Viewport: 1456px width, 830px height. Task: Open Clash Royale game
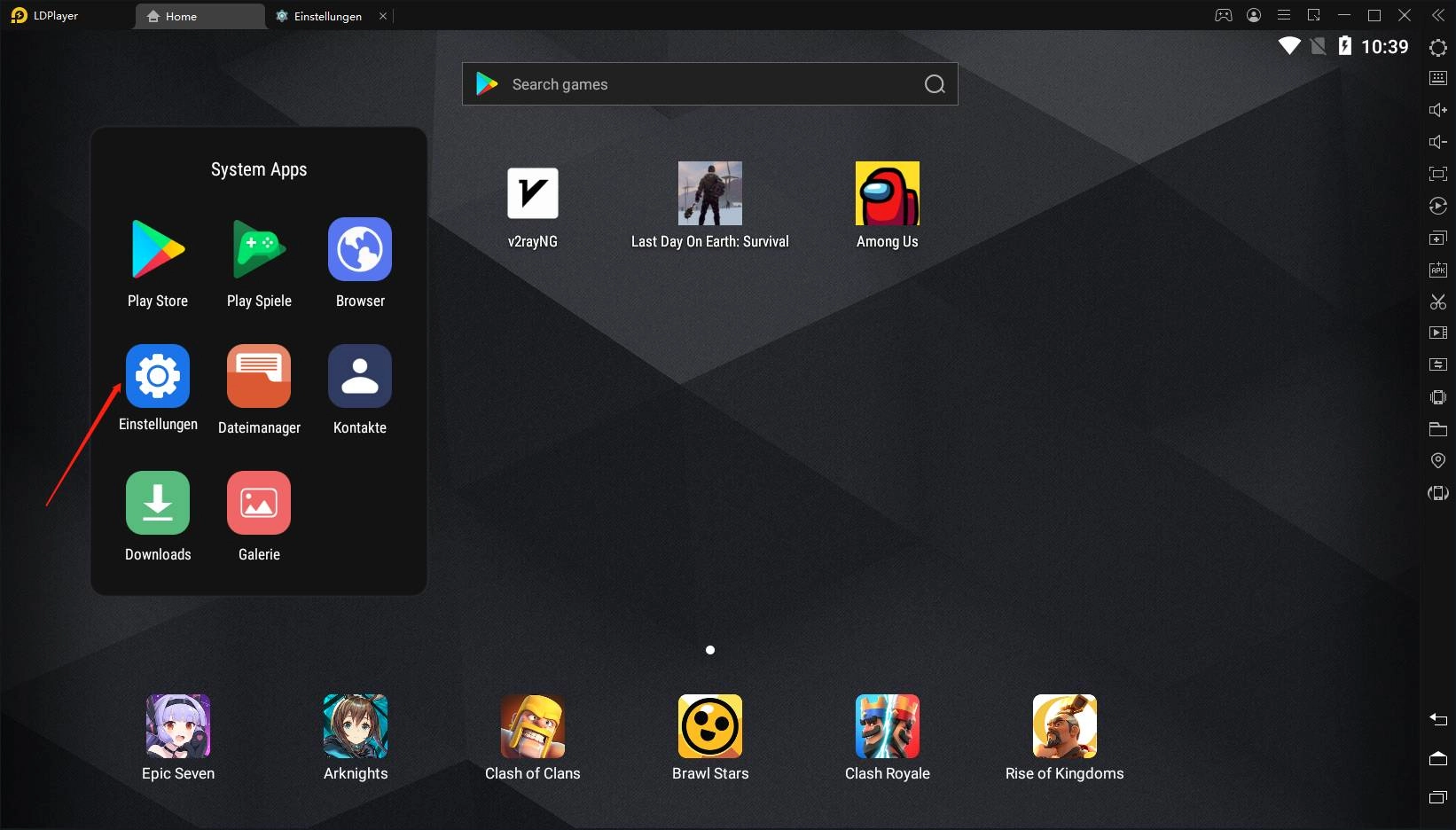[888, 738]
